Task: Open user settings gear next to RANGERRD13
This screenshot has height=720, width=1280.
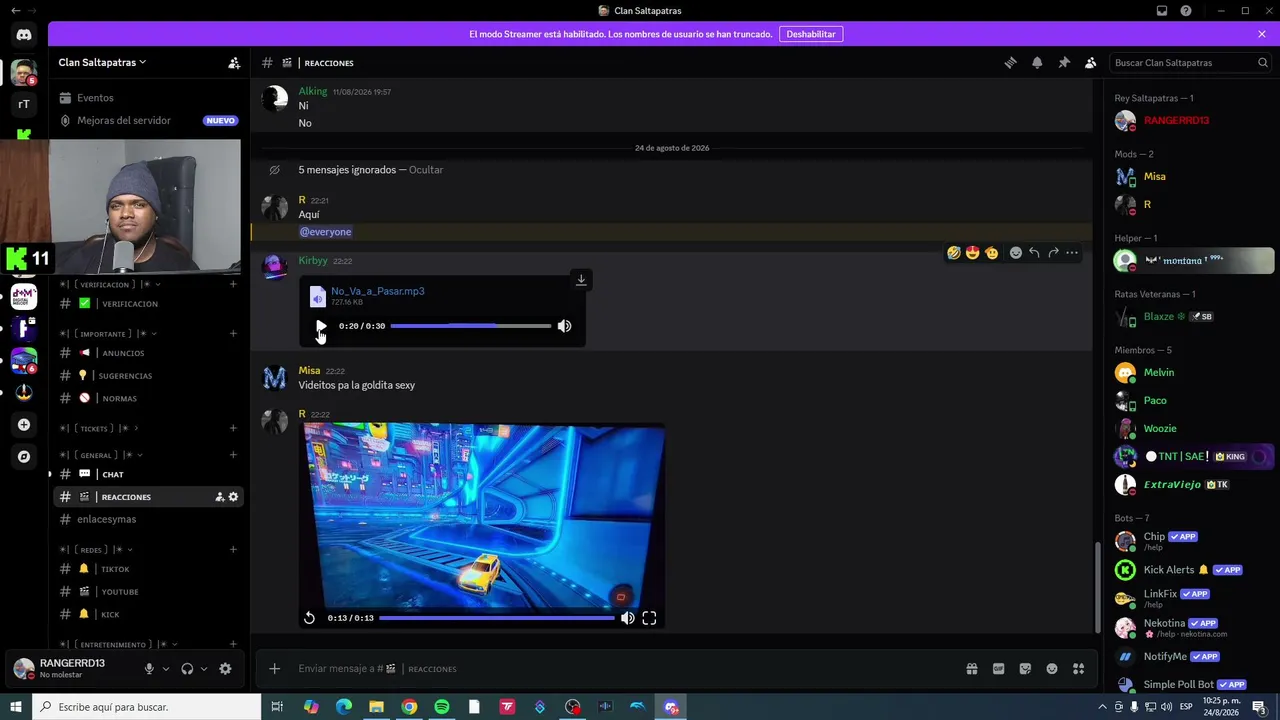Action: click(x=225, y=669)
